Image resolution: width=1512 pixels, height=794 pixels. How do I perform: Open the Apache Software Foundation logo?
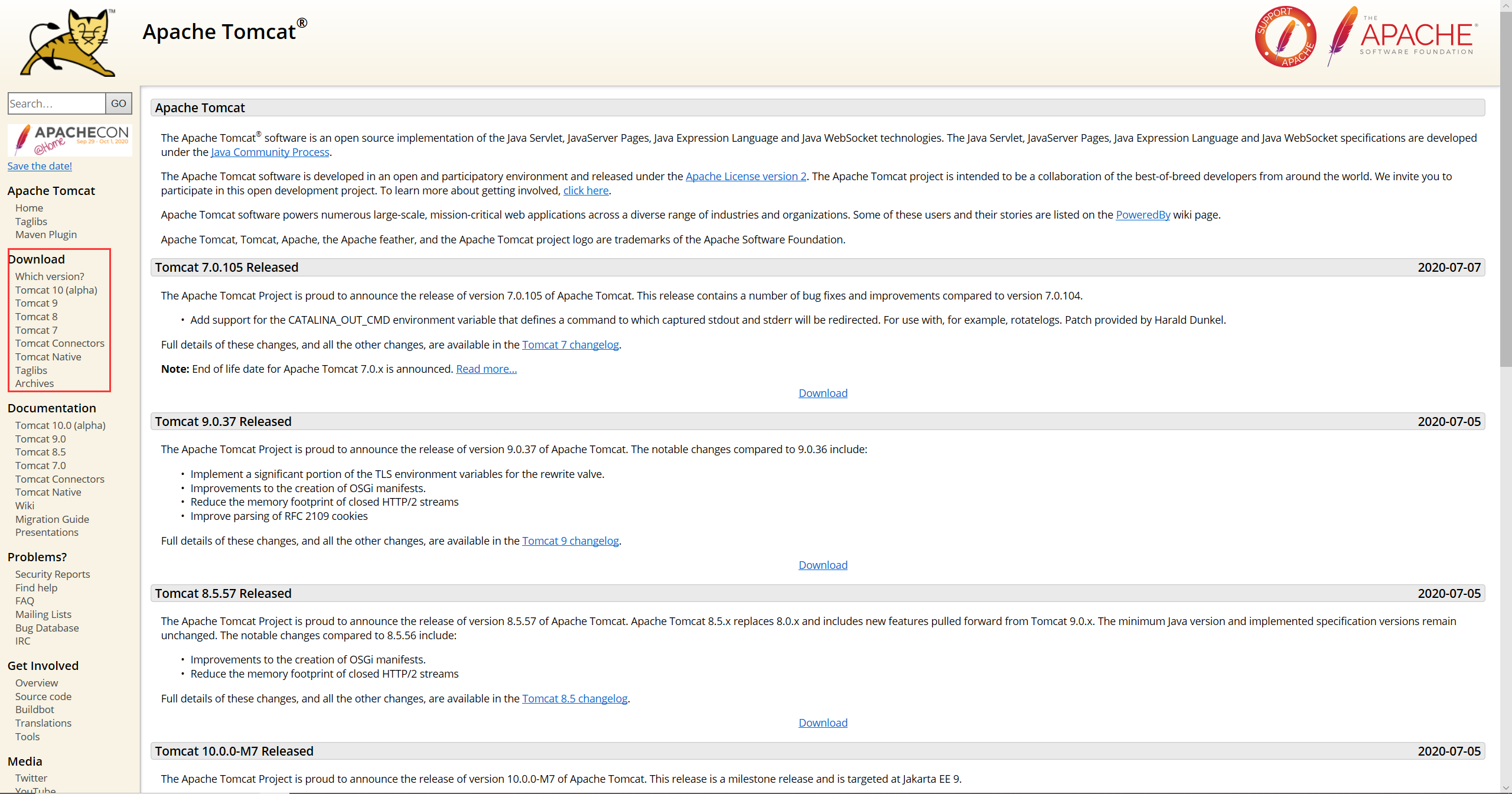tap(1403, 37)
